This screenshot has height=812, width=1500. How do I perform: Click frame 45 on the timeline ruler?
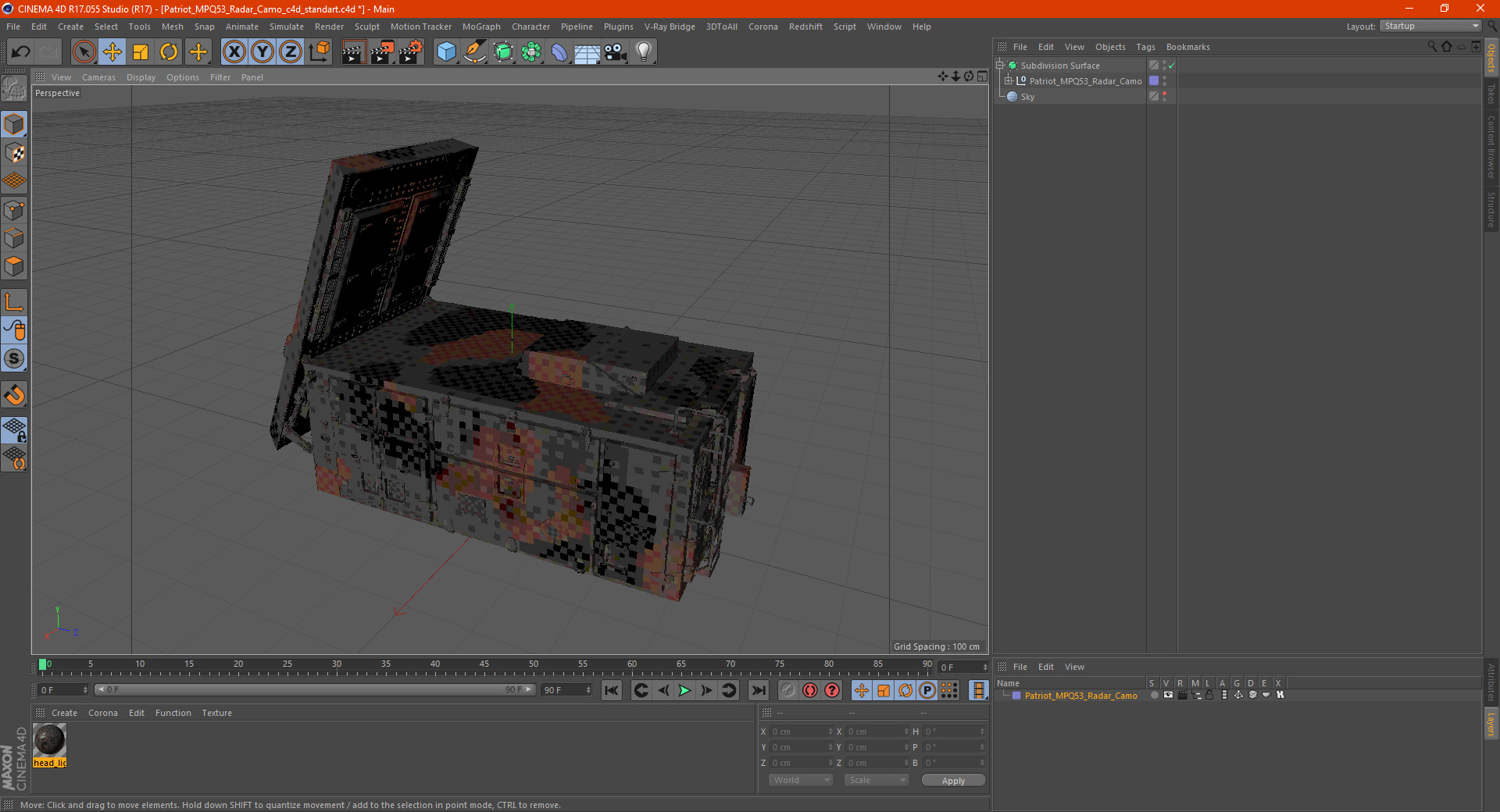click(x=484, y=666)
